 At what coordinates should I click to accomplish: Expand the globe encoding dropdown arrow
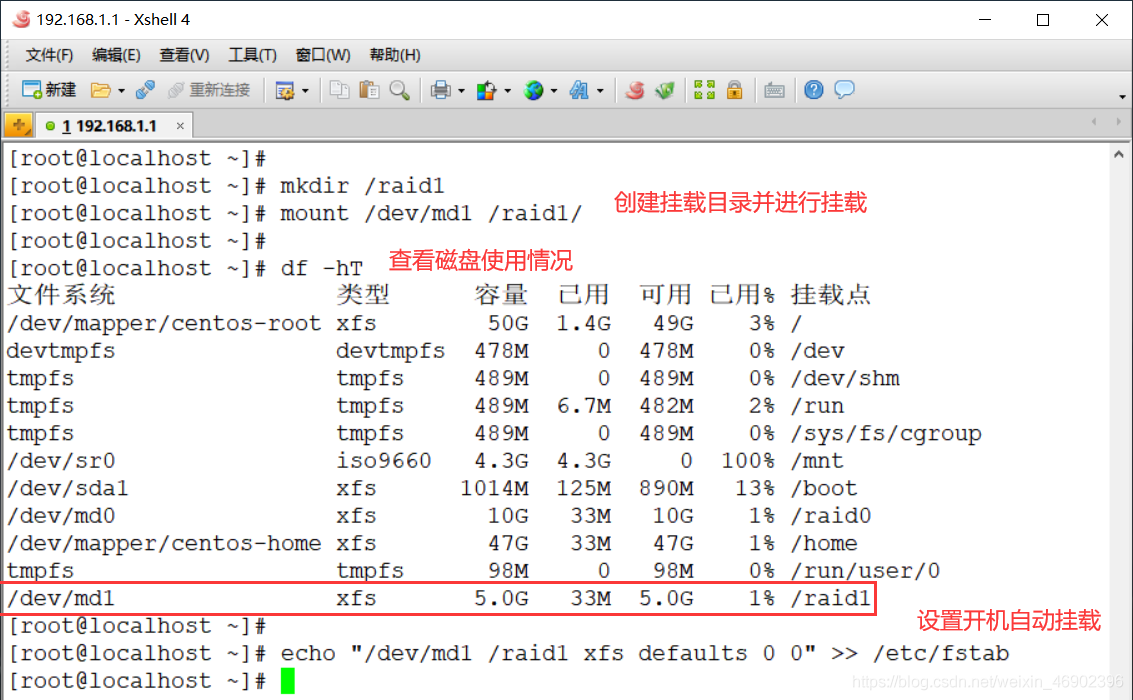tap(553, 91)
